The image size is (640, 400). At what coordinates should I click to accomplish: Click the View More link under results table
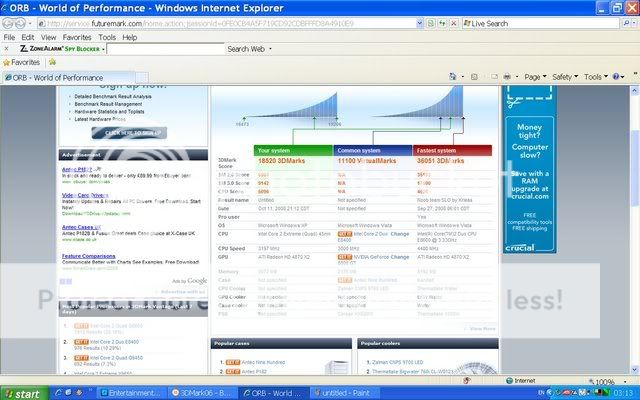pyautogui.click(x=482, y=329)
